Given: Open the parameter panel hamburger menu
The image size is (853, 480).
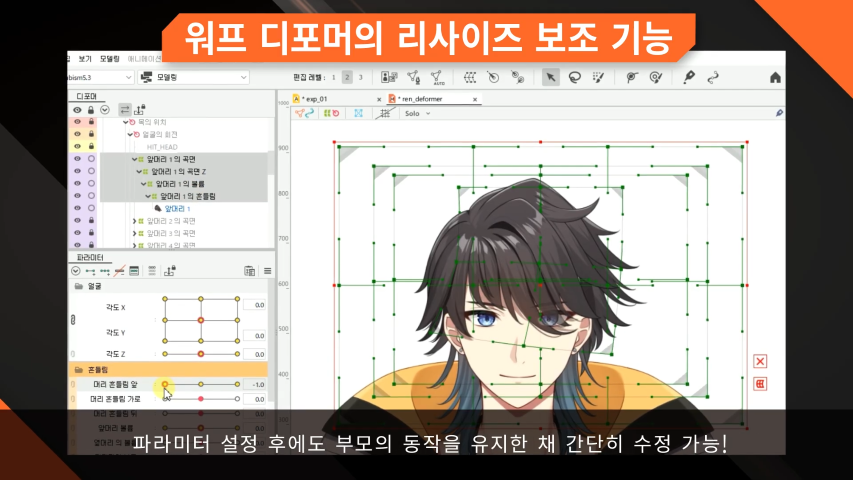Looking at the screenshot, I should pos(267,271).
